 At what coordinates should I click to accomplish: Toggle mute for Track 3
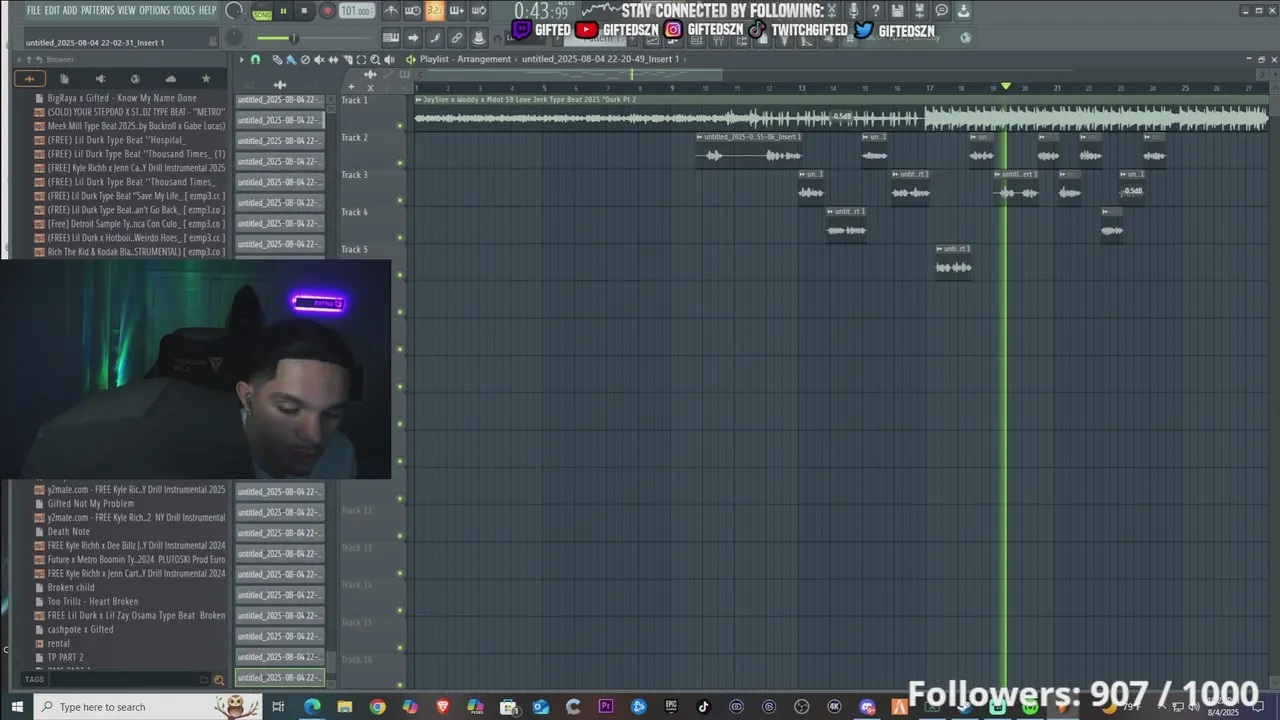pyautogui.click(x=400, y=200)
